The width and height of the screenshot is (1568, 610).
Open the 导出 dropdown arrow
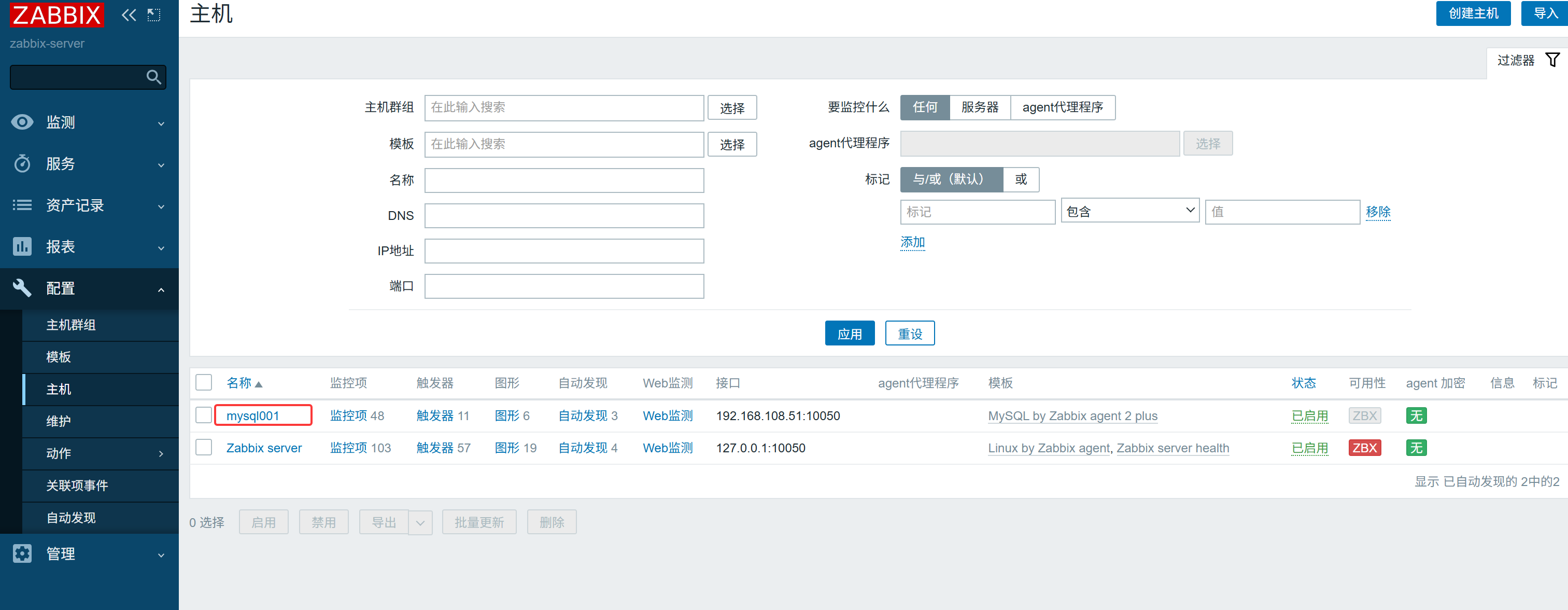(420, 523)
